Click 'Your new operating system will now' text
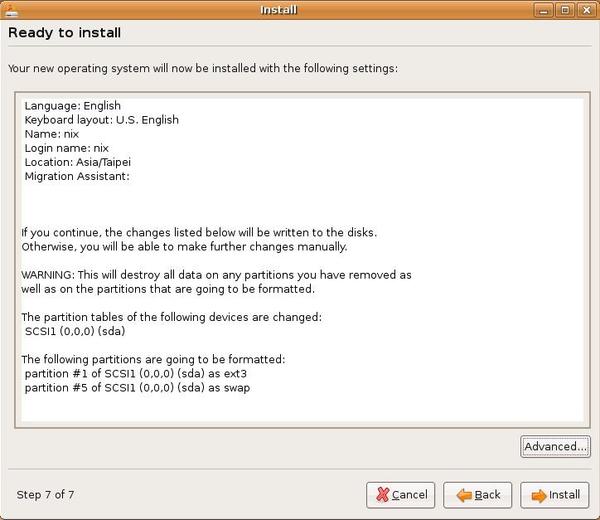600x520 pixels. 203,68
